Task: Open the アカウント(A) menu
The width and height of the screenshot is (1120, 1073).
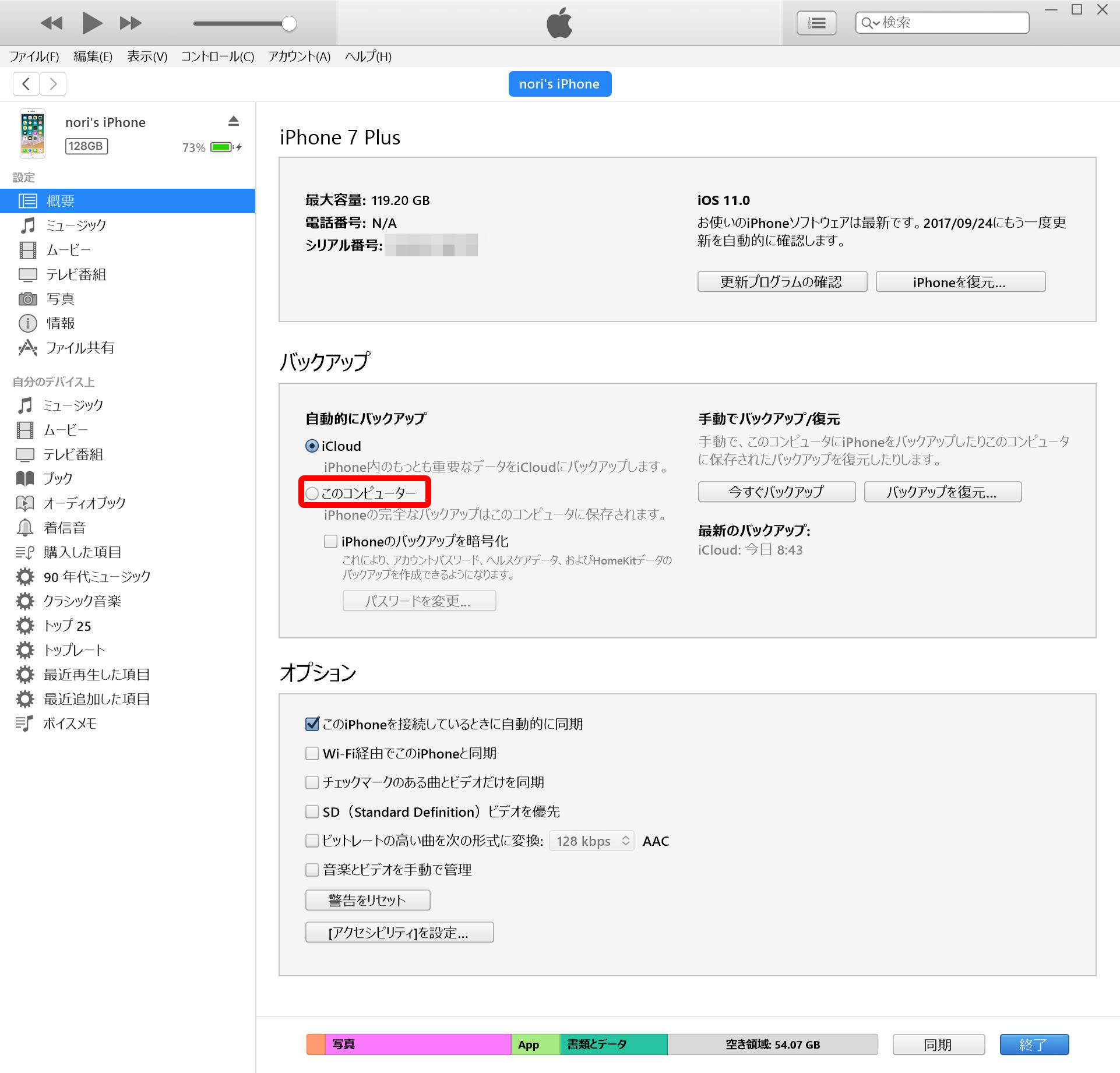Action: pyautogui.click(x=300, y=57)
